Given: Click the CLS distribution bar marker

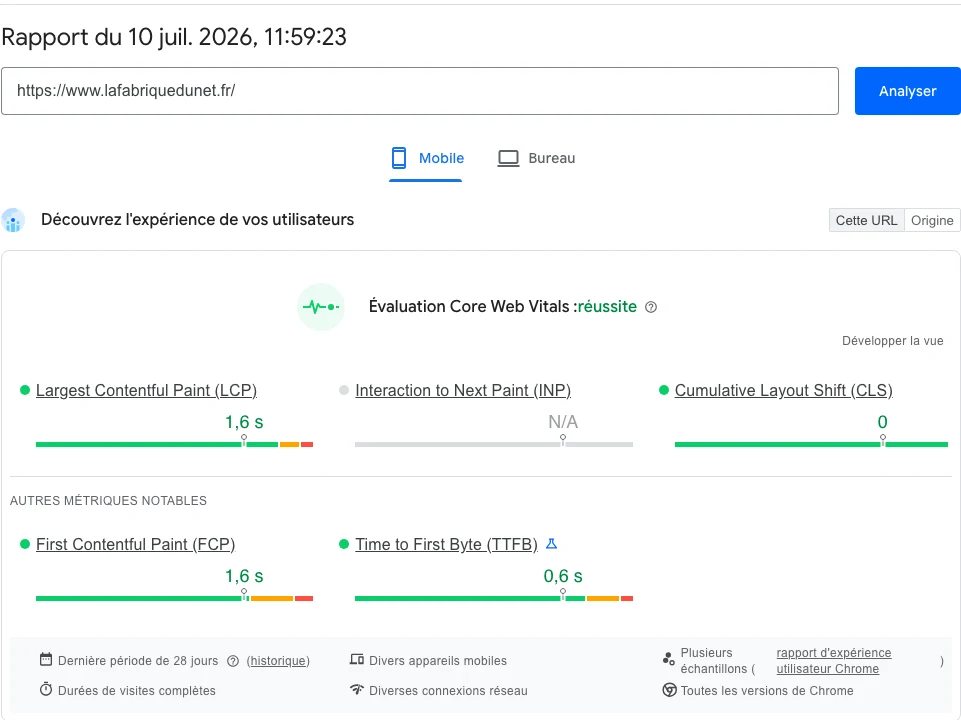Looking at the screenshot, I should point(883,440).
